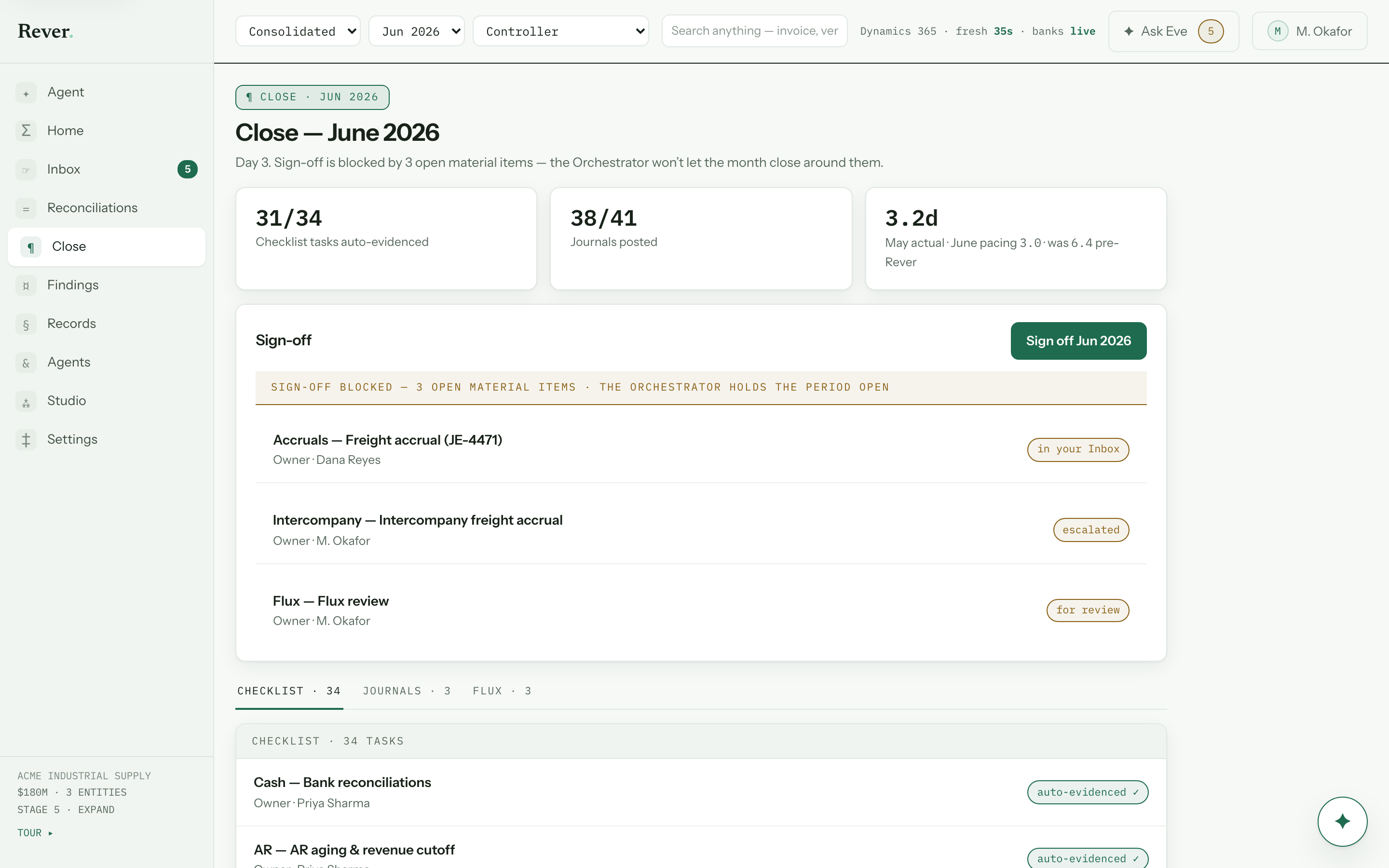Click 'ACME INDUSTRIAL SUPPLY' in sidebar footer
Image resolution: width=1389 pixels, height=868 pixels.
[x=84, y=775]
